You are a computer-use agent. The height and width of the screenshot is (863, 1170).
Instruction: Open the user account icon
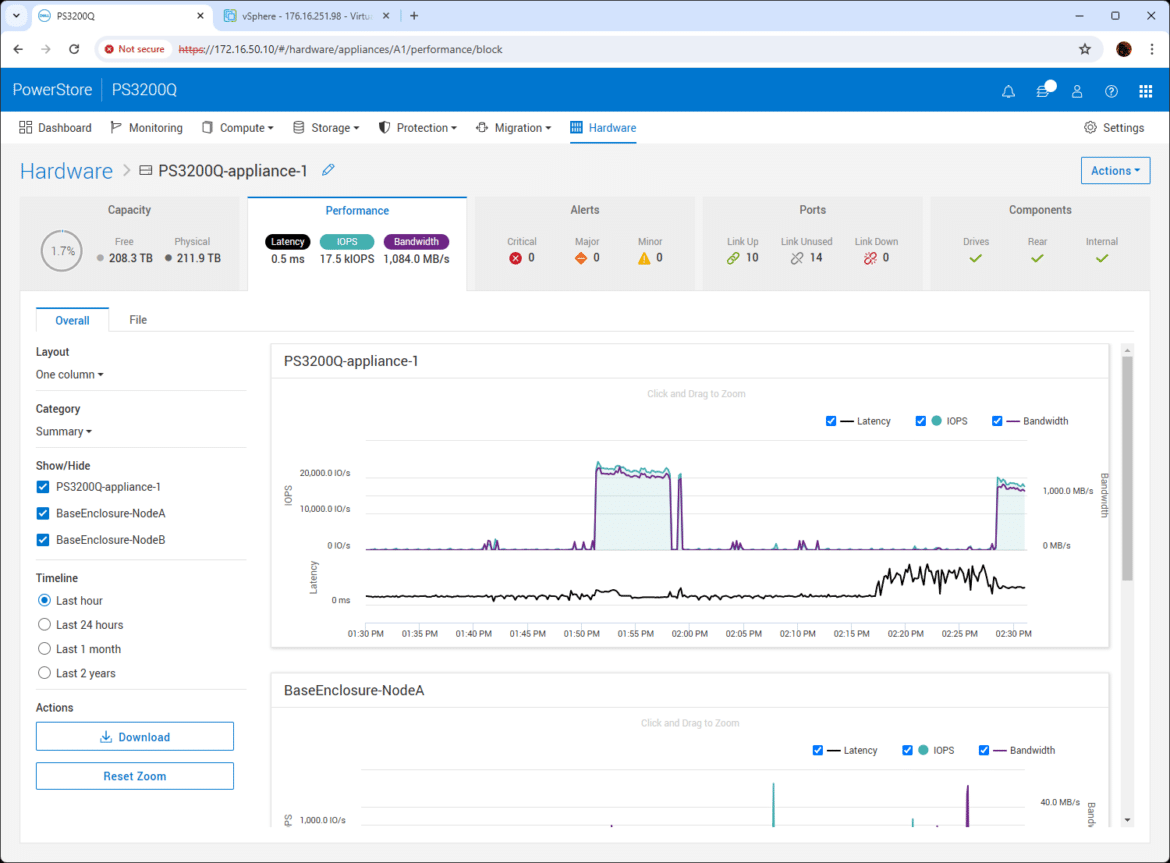coord(1077,91)
